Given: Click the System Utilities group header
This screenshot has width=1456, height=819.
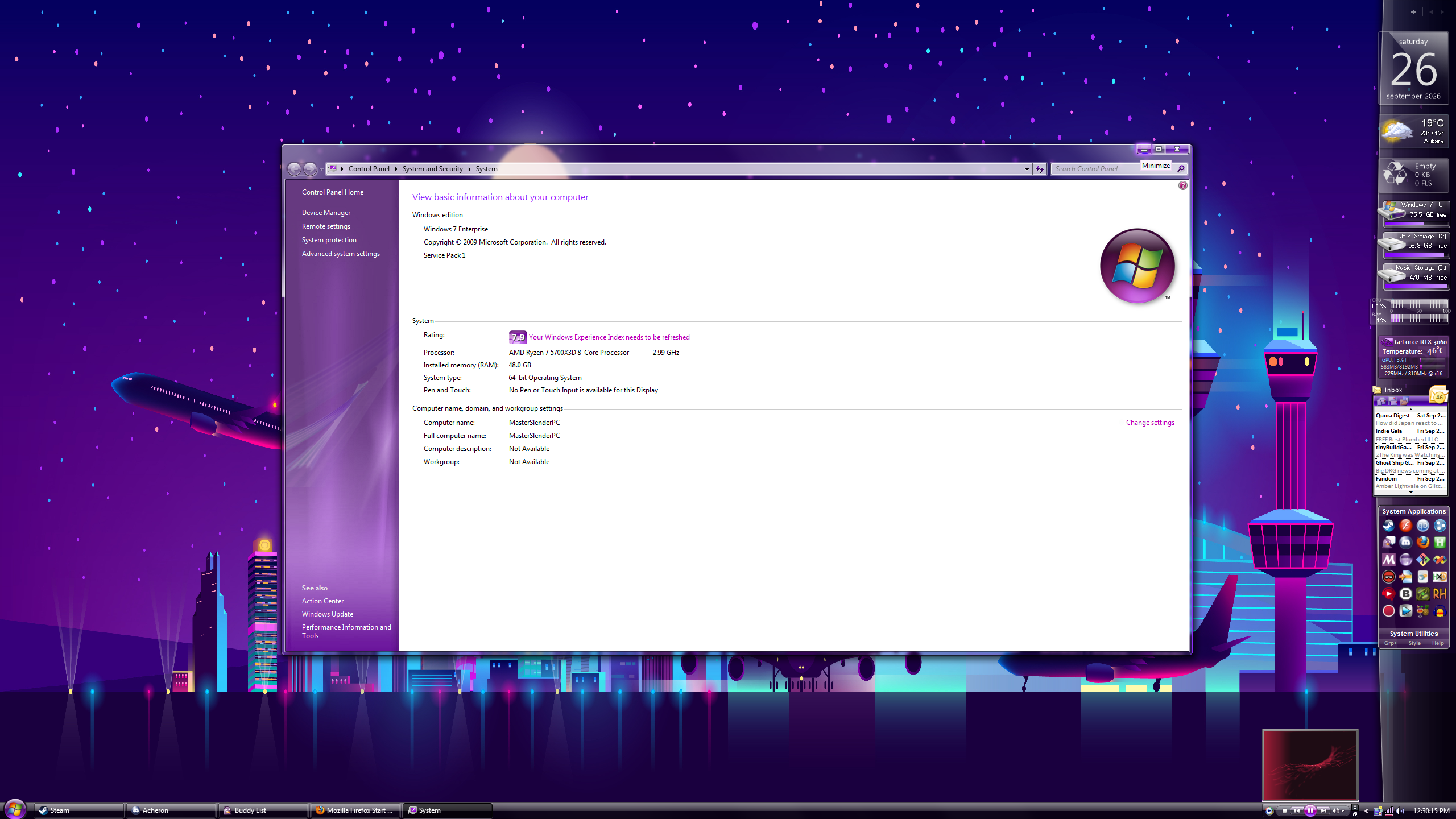Looking at the screenshot, I should (1413, 634).
